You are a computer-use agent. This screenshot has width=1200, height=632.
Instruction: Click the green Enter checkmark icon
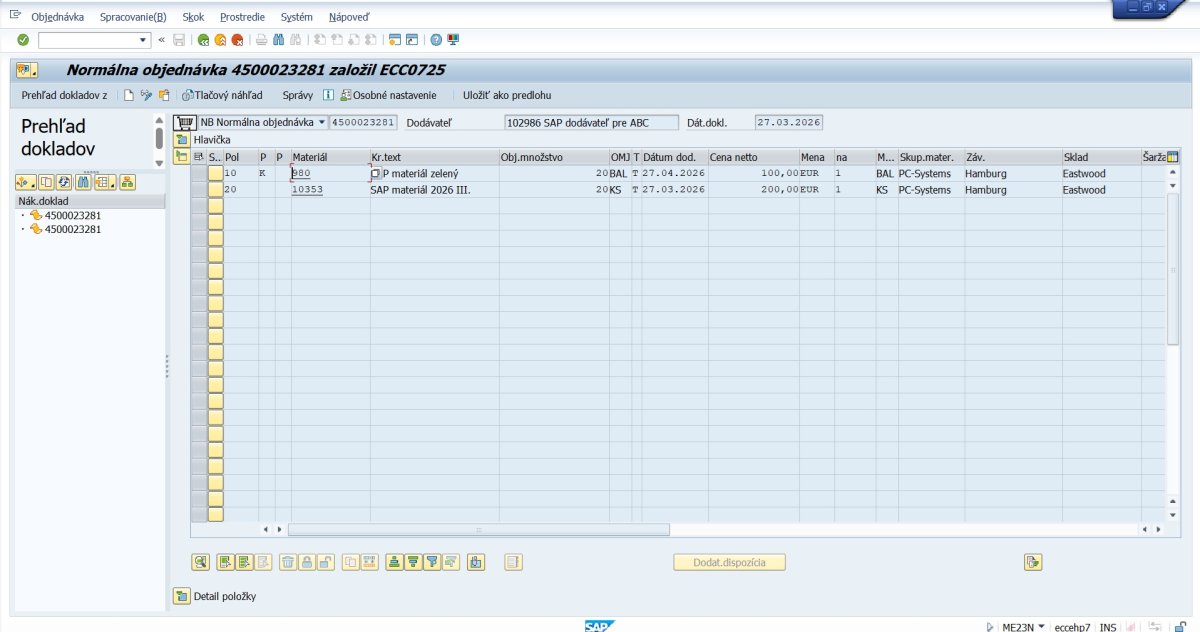[x=23, y=40]
